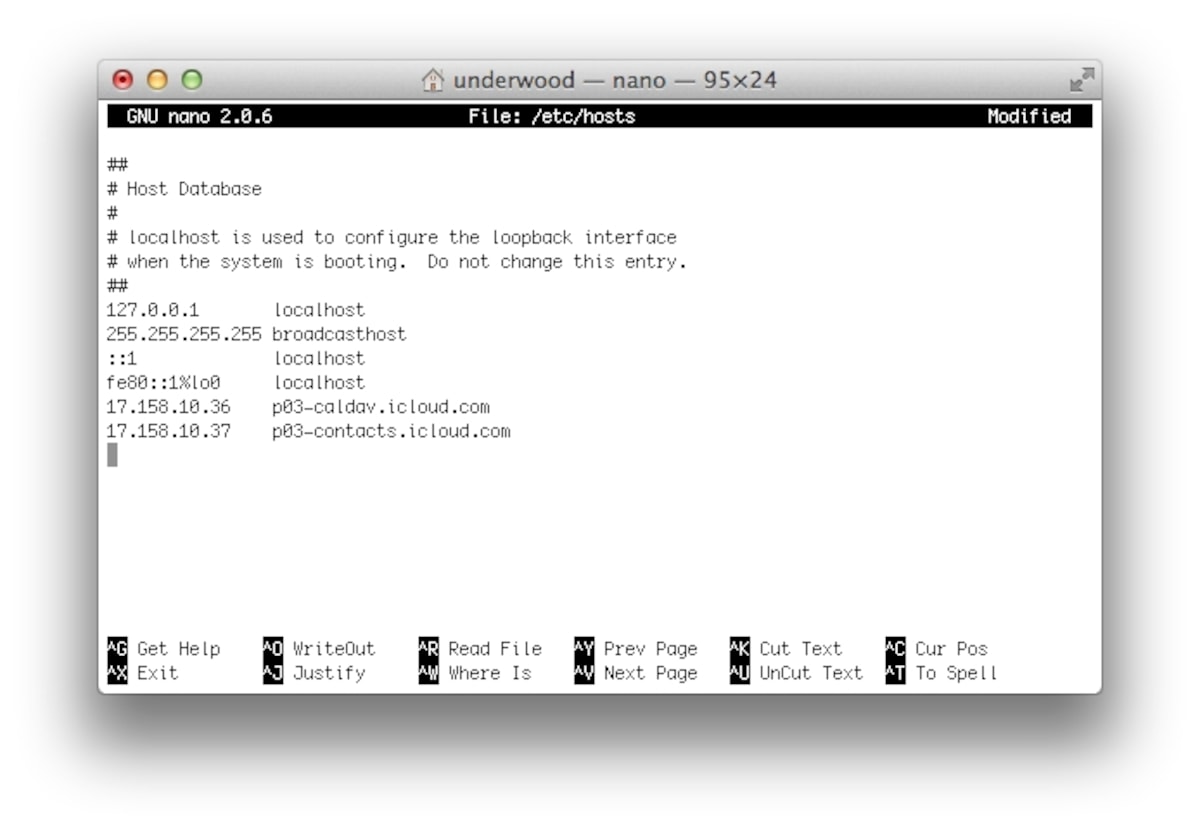Click the 'Do not change this entry' line
The width and height of the screenshot is (1200, 830).
397,262
